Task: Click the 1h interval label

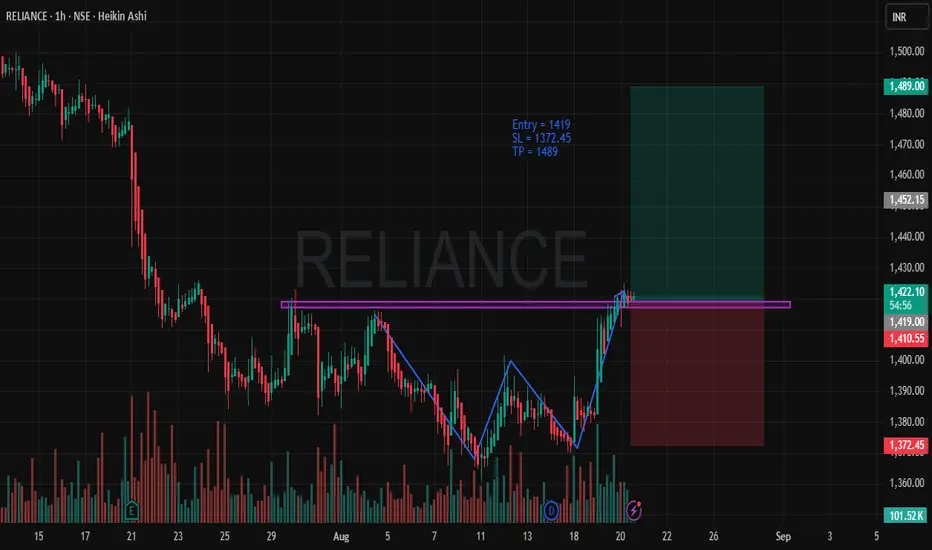Action: [60, 16]
